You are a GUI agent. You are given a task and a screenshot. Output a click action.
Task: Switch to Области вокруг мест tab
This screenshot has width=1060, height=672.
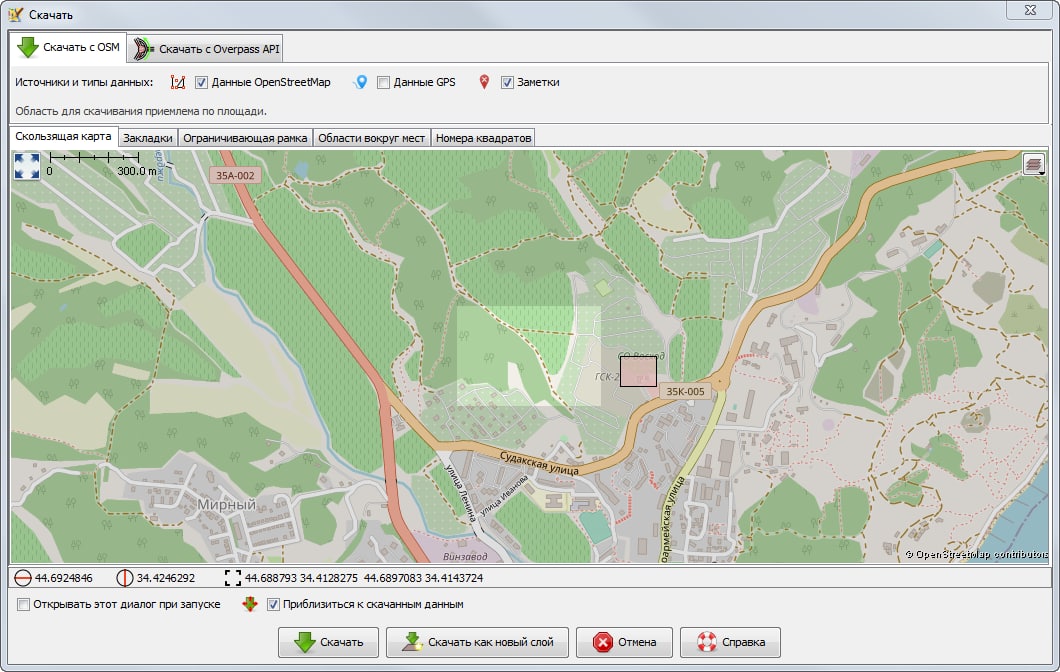pos(371,138)
